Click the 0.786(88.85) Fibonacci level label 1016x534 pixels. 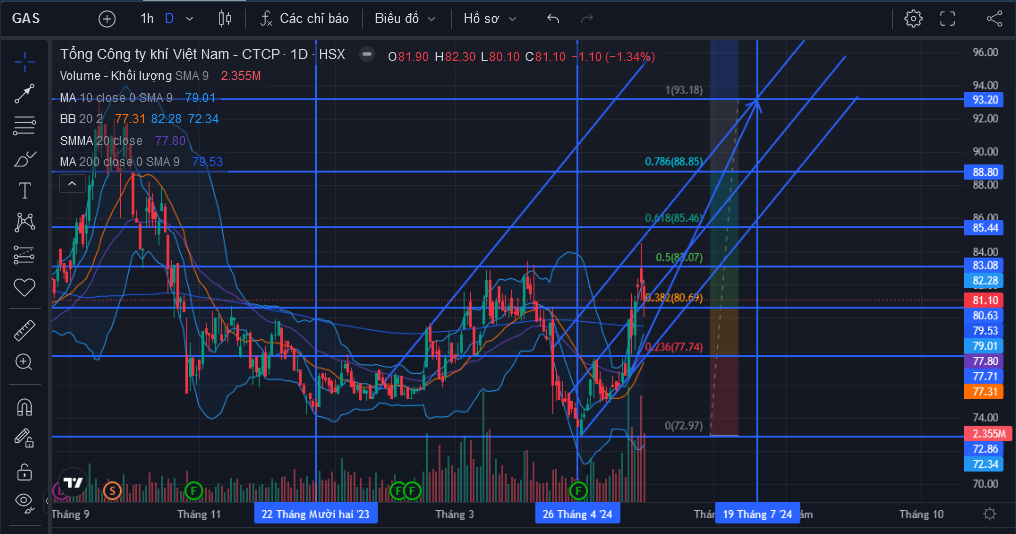(673, 161)
